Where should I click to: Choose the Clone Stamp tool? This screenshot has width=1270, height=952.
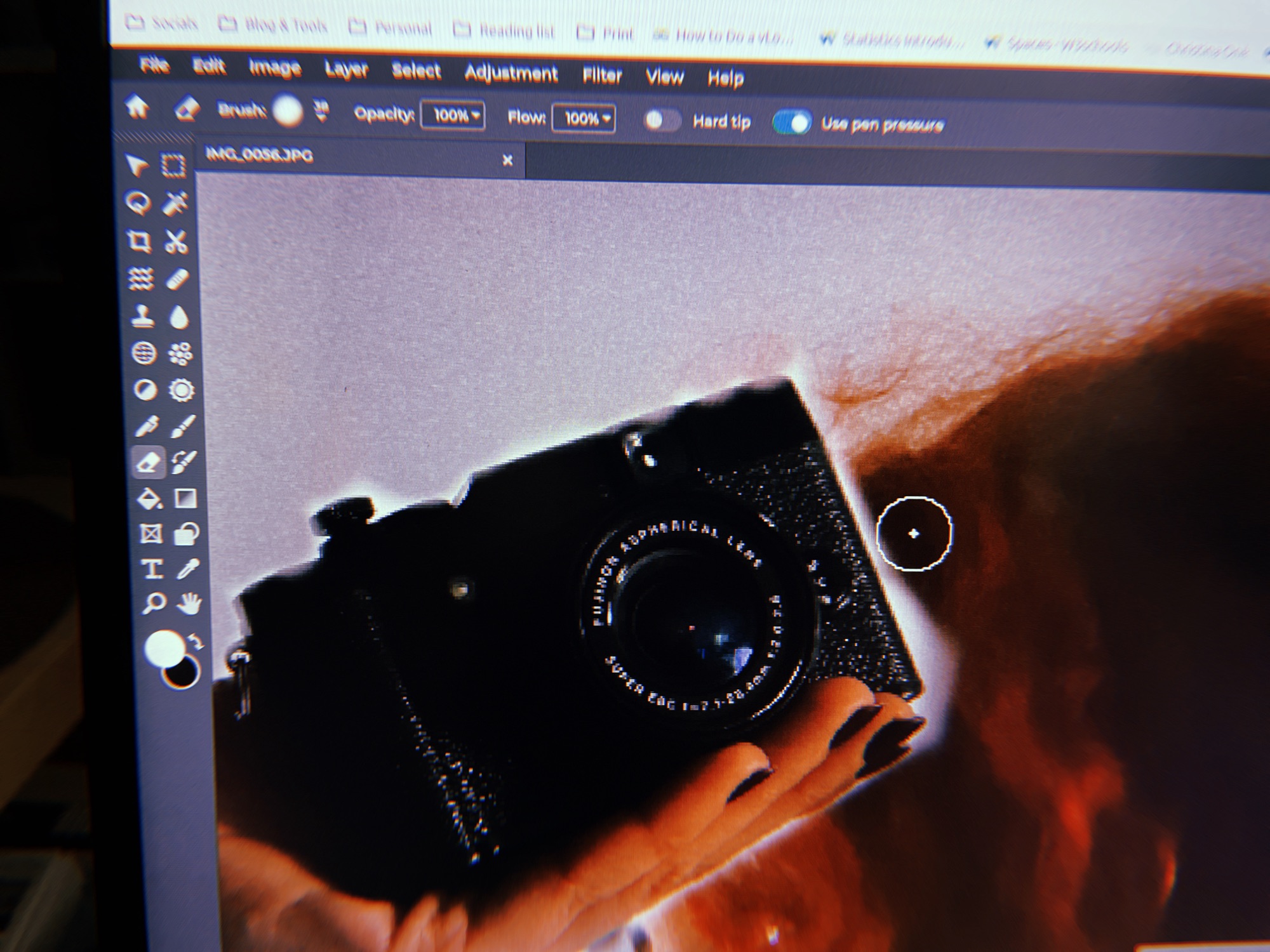click(x=143, y=316)
